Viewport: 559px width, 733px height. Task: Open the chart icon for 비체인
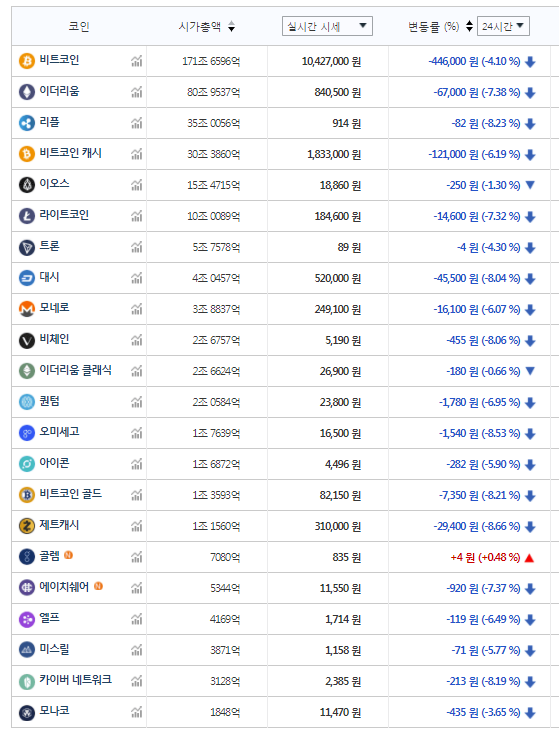[136, 340]
